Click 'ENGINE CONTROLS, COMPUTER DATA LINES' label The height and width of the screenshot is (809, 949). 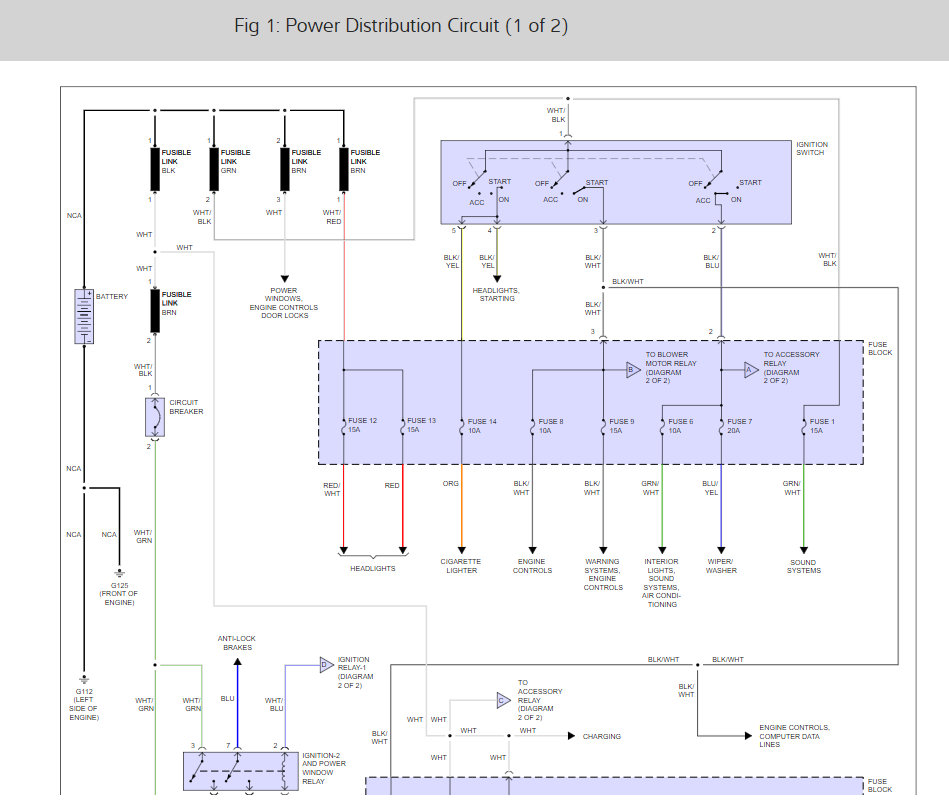pos(794,736)
